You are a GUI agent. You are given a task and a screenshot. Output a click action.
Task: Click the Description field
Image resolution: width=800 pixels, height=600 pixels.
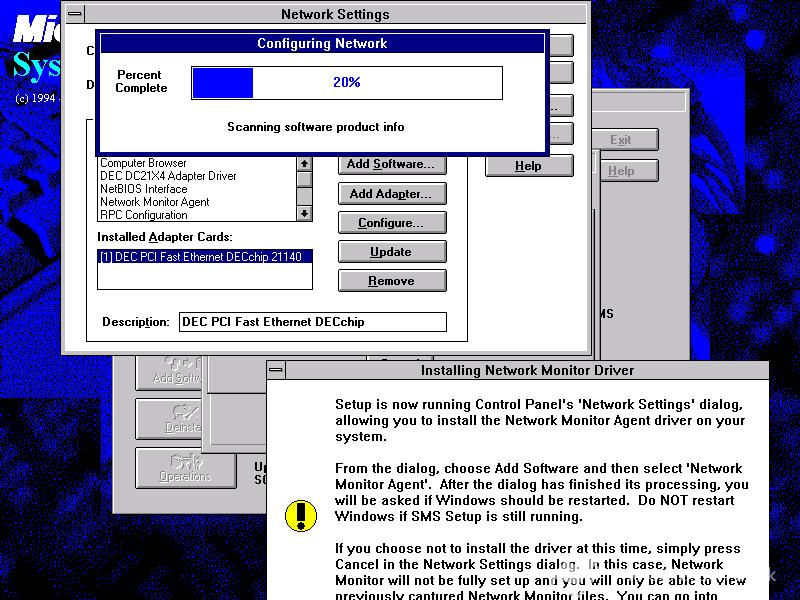[313, 322]
